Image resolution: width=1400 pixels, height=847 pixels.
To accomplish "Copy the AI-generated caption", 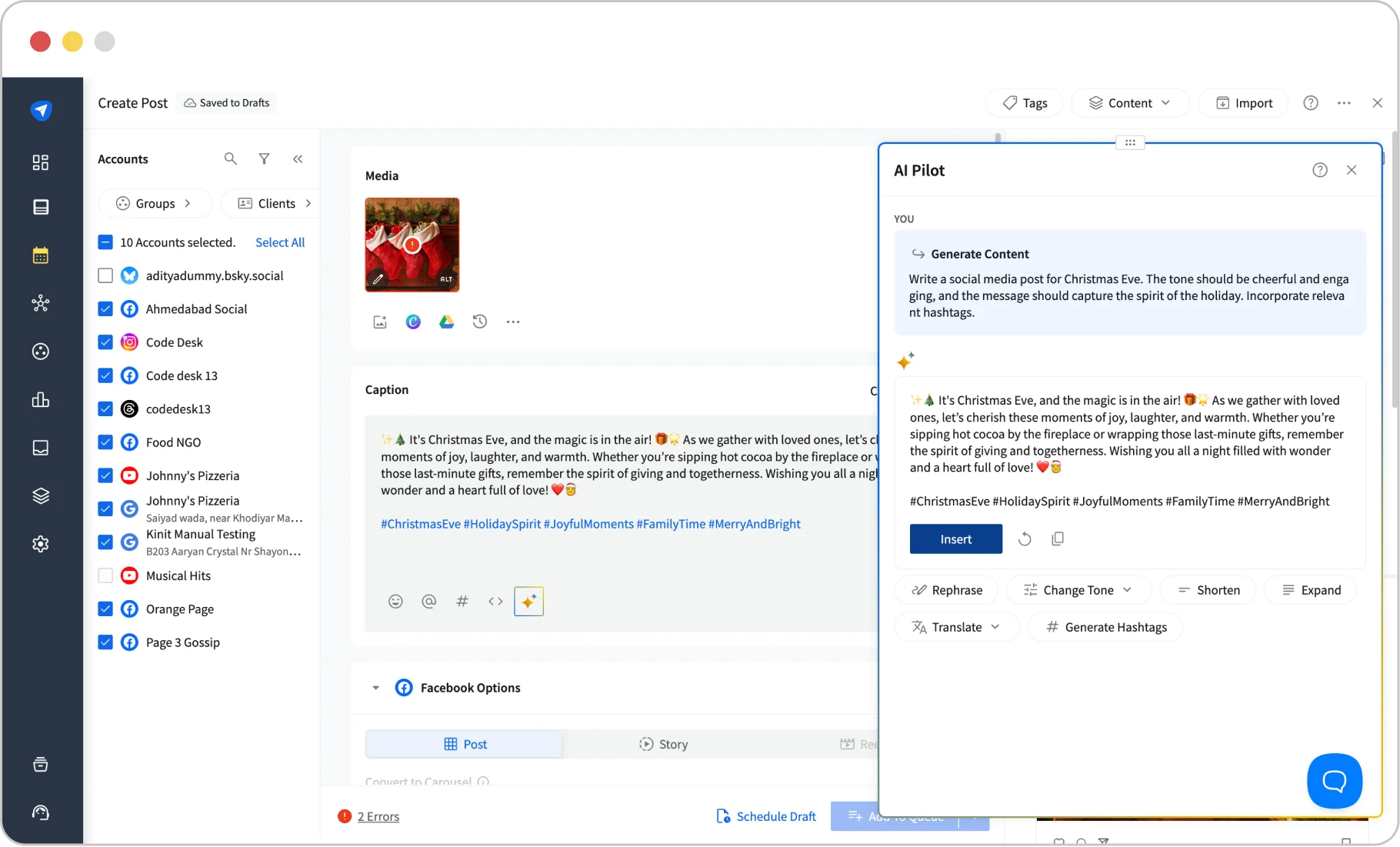I will tap(1058, 539).
